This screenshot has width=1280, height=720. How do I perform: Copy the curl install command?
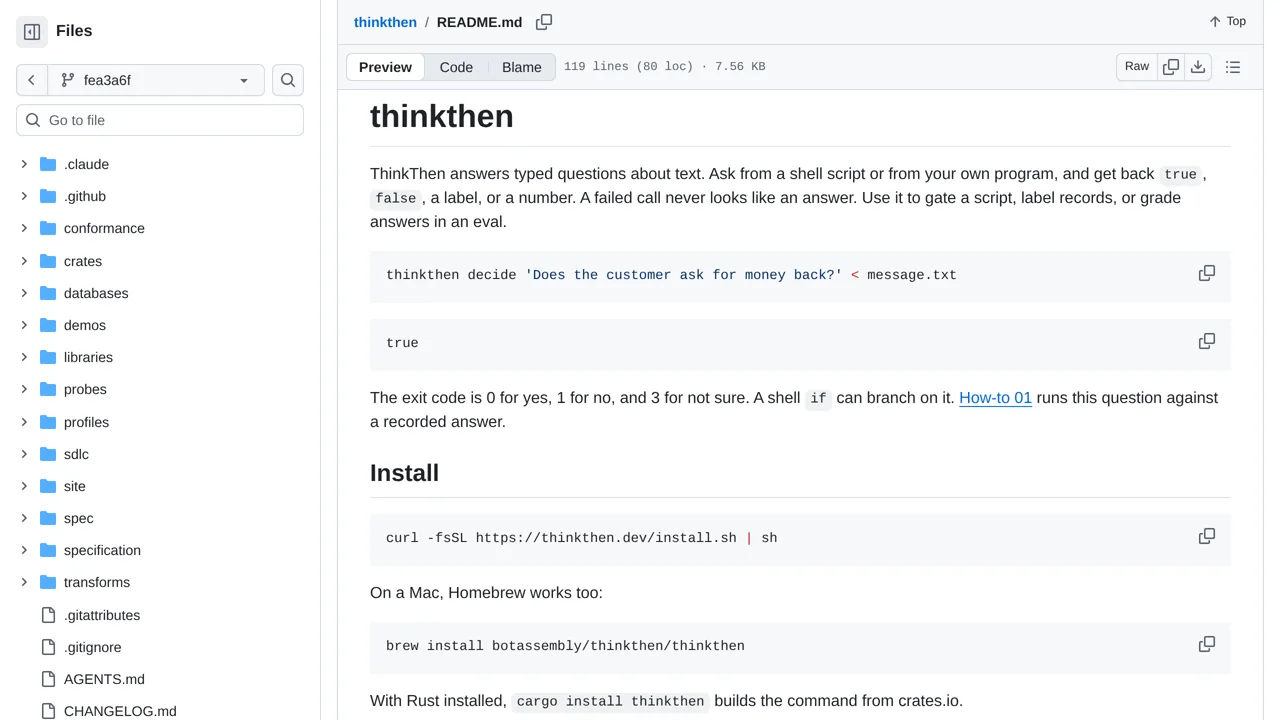(x=1207, y=537)
